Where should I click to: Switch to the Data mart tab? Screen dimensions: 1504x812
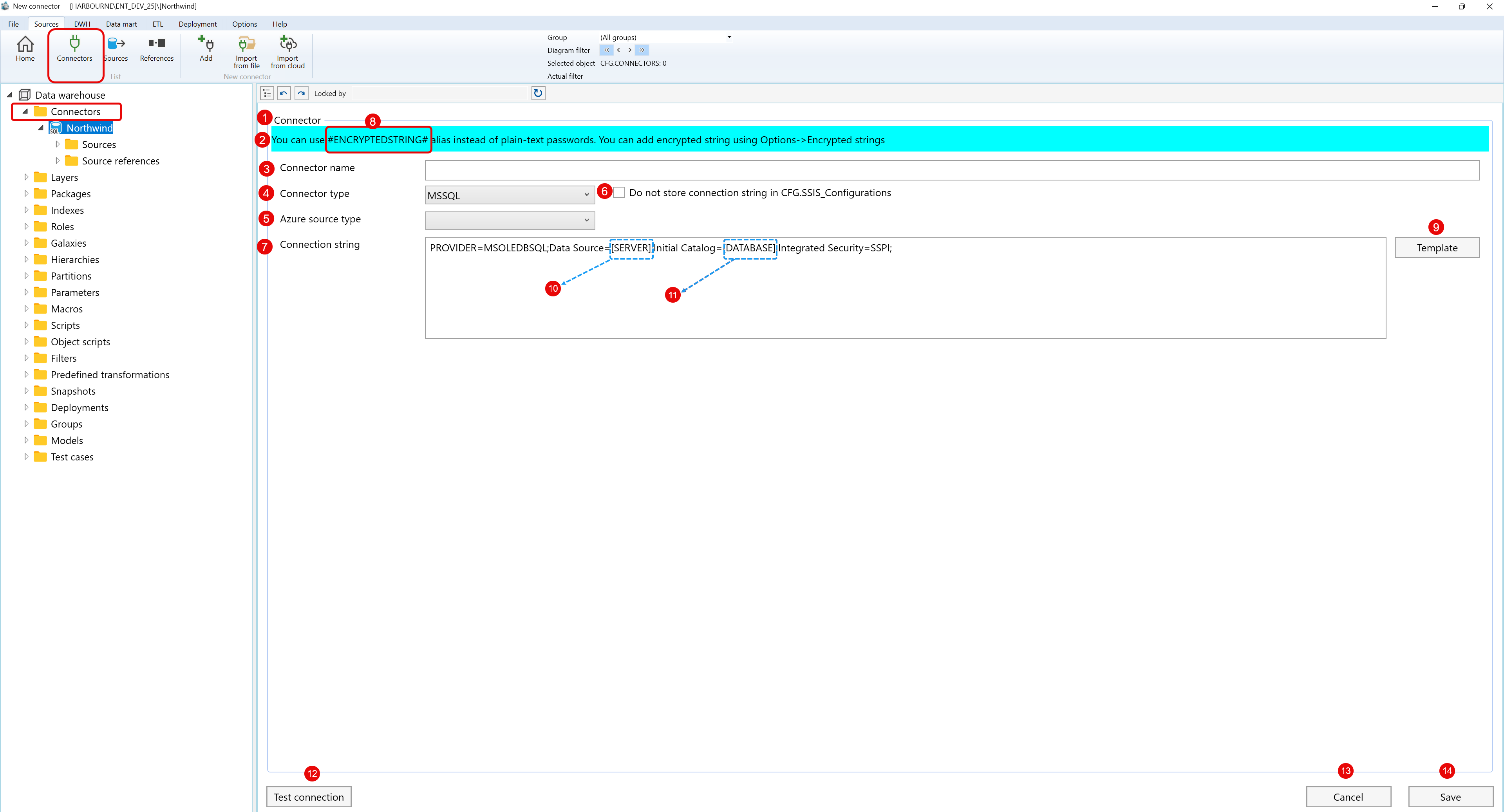[x=121, y=24]
